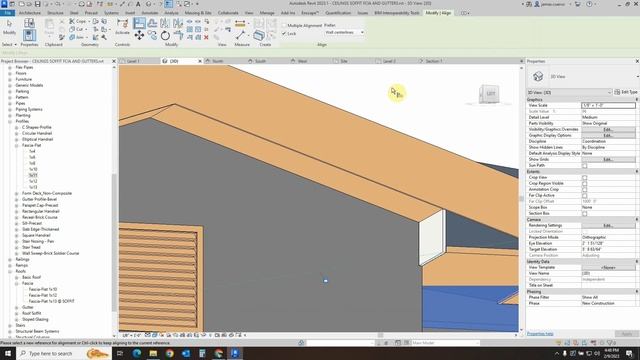Collapse the Profiles tree node

click(10, 121)
